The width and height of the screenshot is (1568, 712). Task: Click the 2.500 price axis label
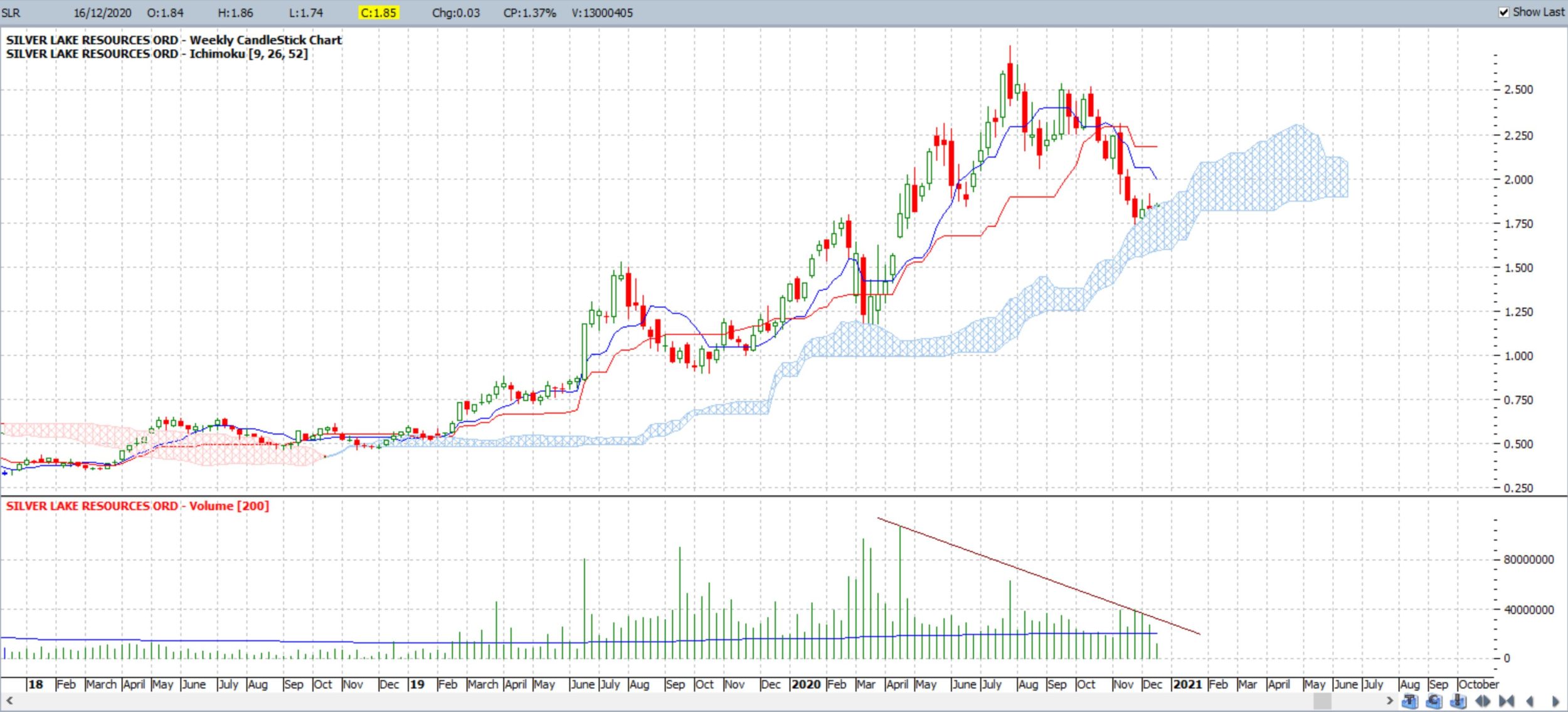(x=1518, y=90)
